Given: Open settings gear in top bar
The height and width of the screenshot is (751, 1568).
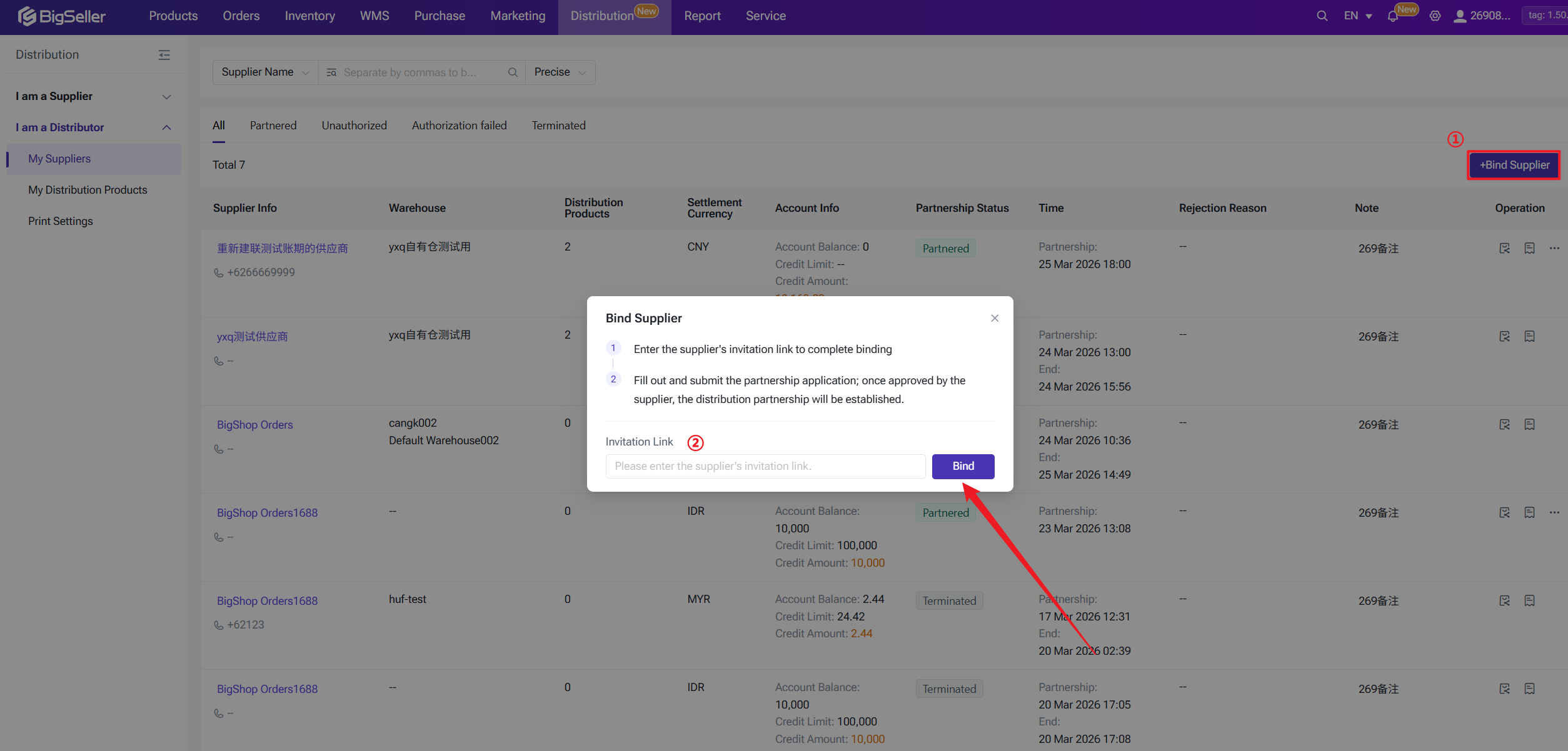Looking at the screenshot, I should [x=1435, y=16].
